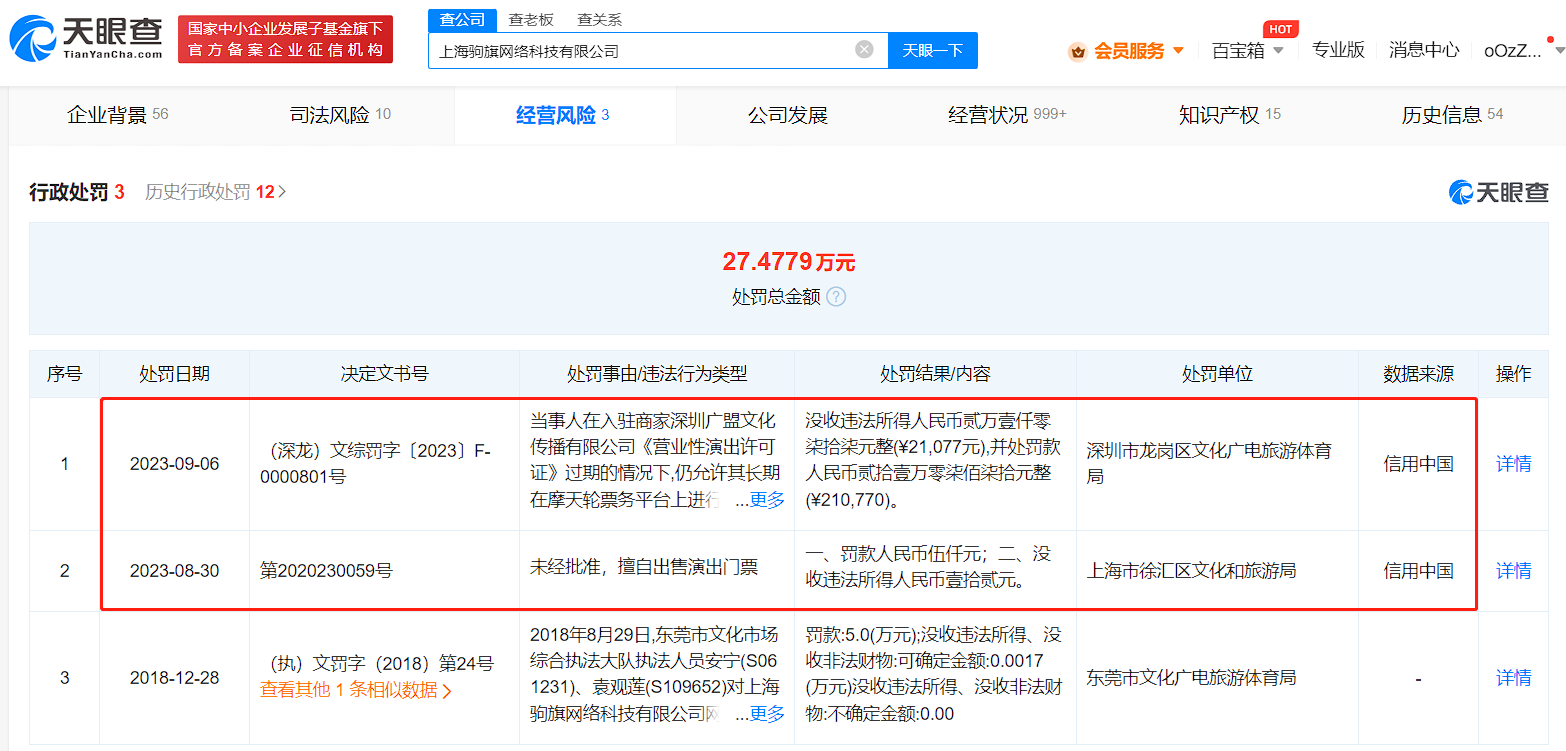This screenshot has width=1566, height=751.
Task: Open 详情 for the 2023-08-30 penalty
Action: tap(1513, 571)
